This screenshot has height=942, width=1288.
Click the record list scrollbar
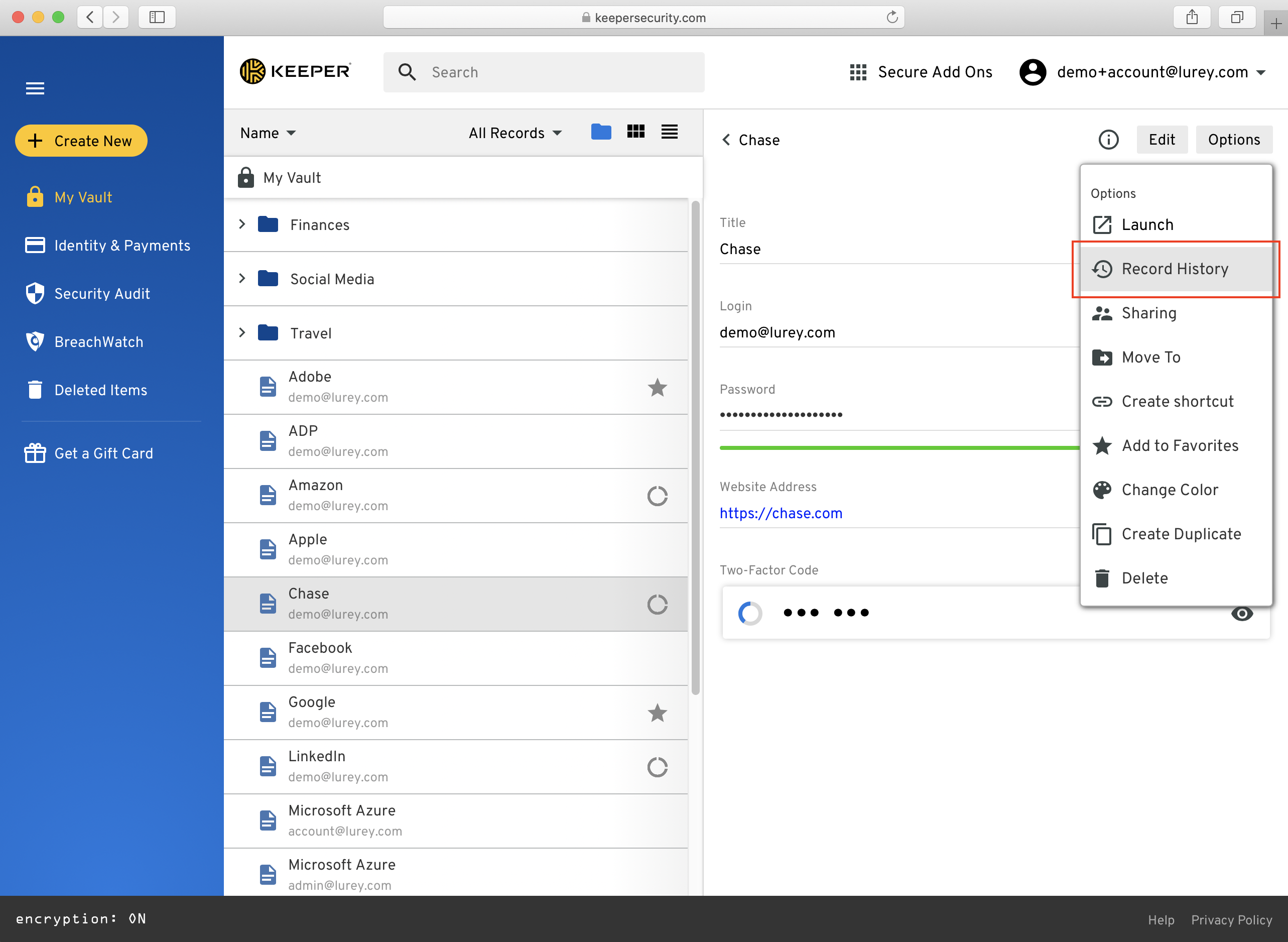click(x=695, y=447)
